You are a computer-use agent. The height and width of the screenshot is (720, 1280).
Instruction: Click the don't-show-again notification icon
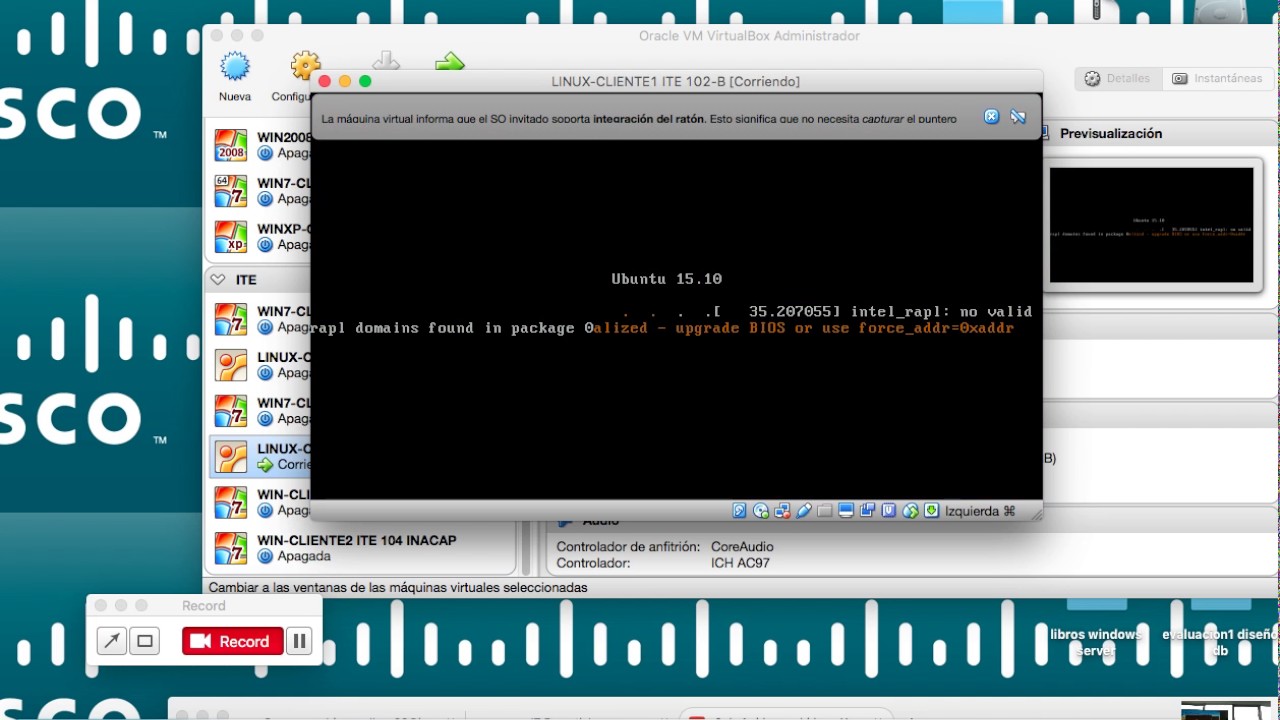coord(1018,117)
